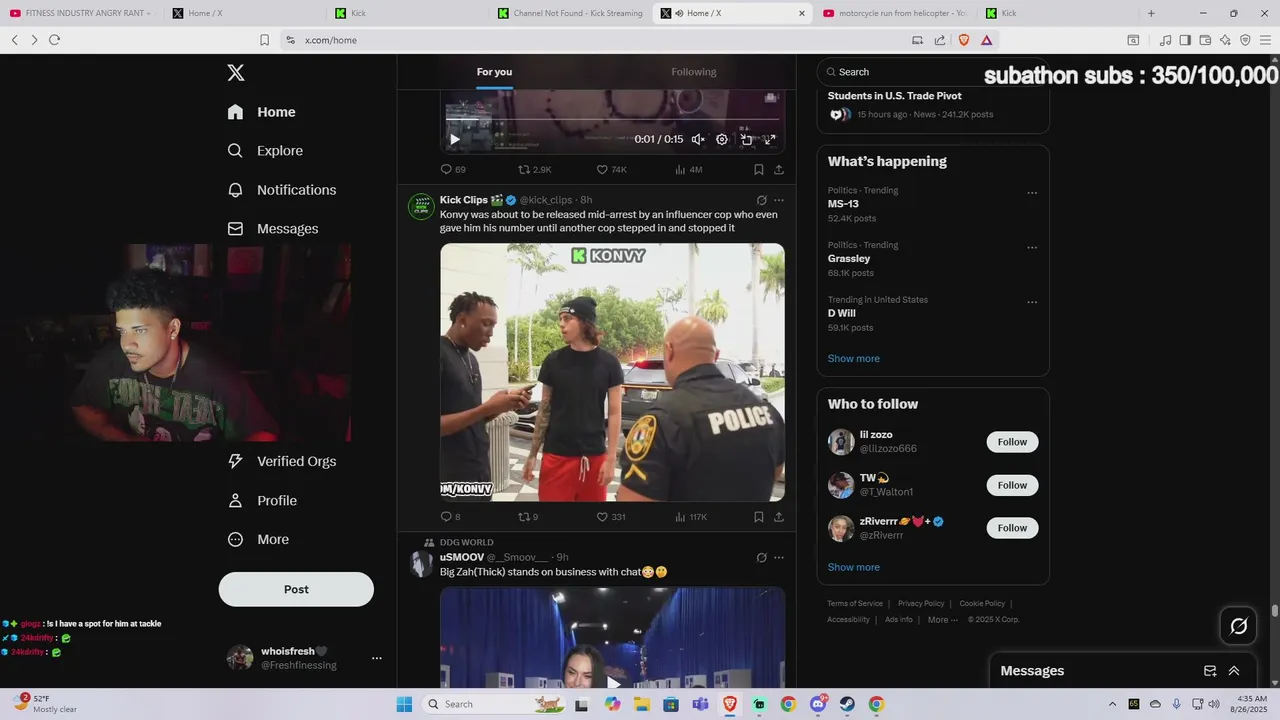View 117K views analytics on Kick Clips post
The image size is (1280, 720).
point(691,517)
